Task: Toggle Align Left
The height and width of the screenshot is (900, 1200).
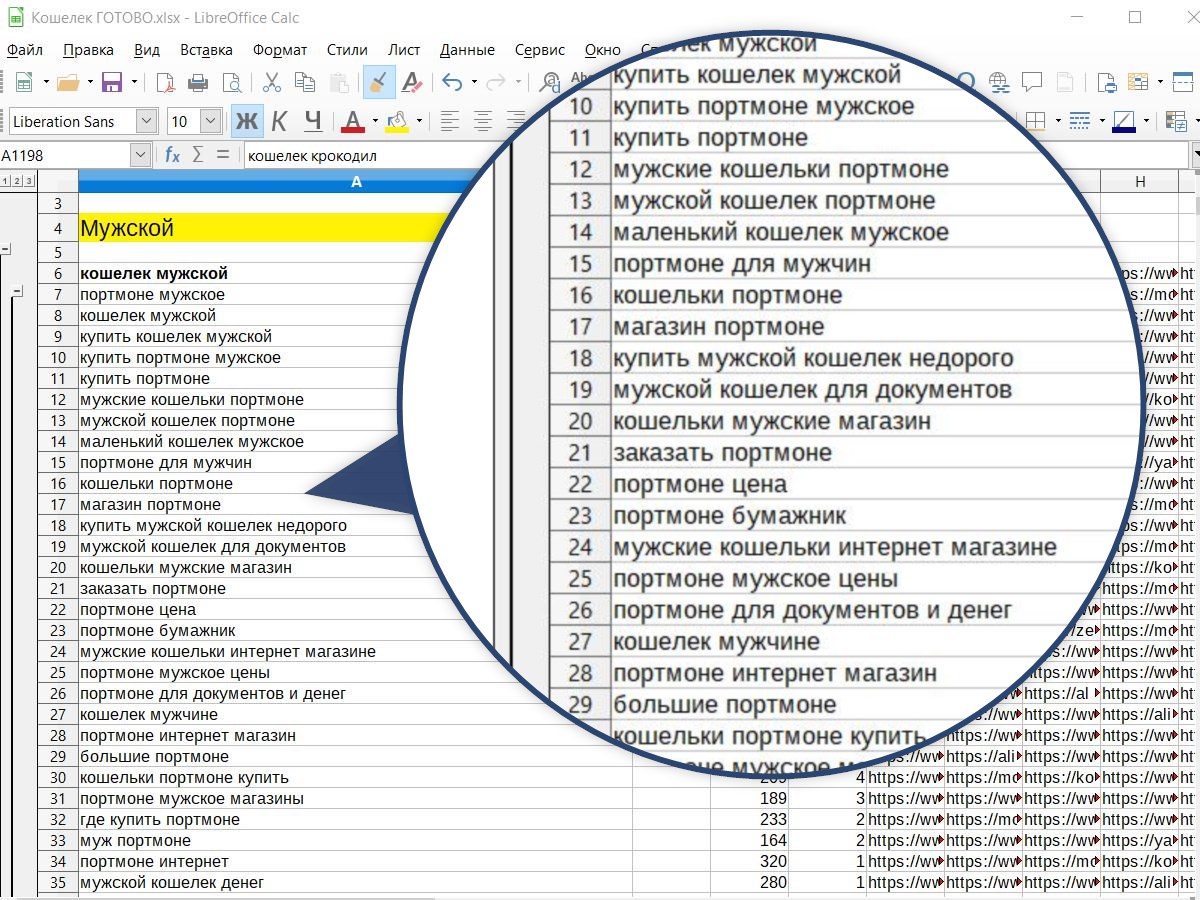Action: tap(450, 122)
